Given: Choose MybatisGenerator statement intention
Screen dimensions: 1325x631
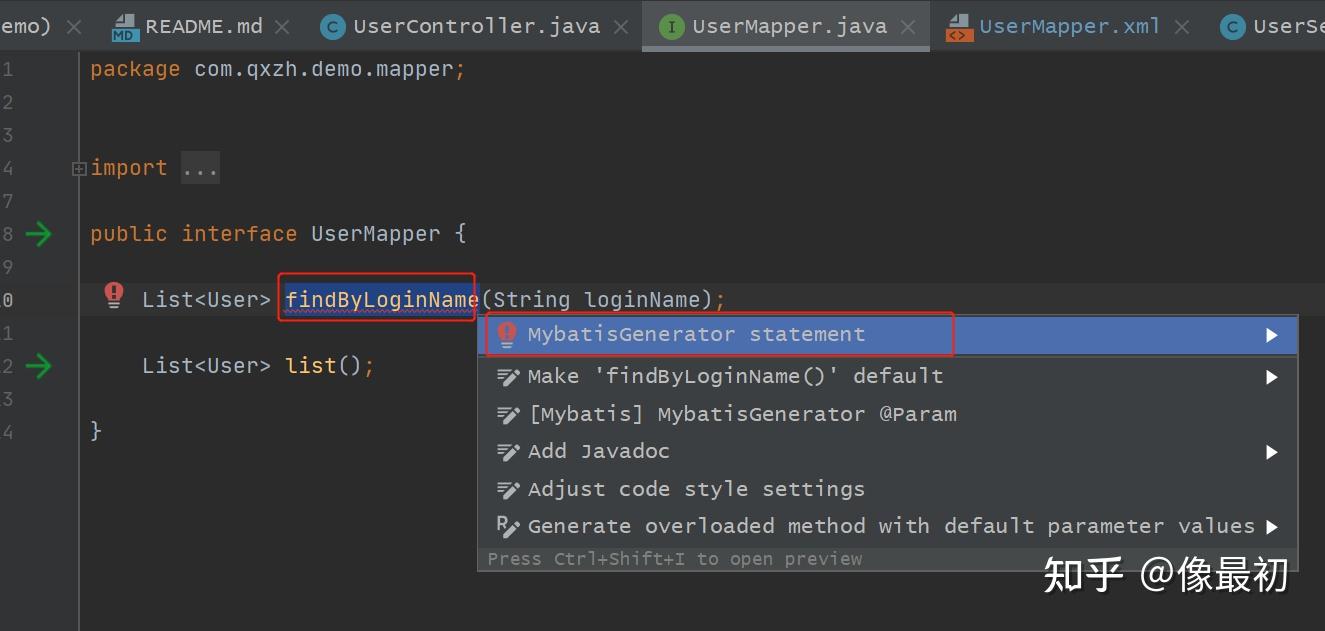Looking at the screenshot, I should click(x=888, y=335).
